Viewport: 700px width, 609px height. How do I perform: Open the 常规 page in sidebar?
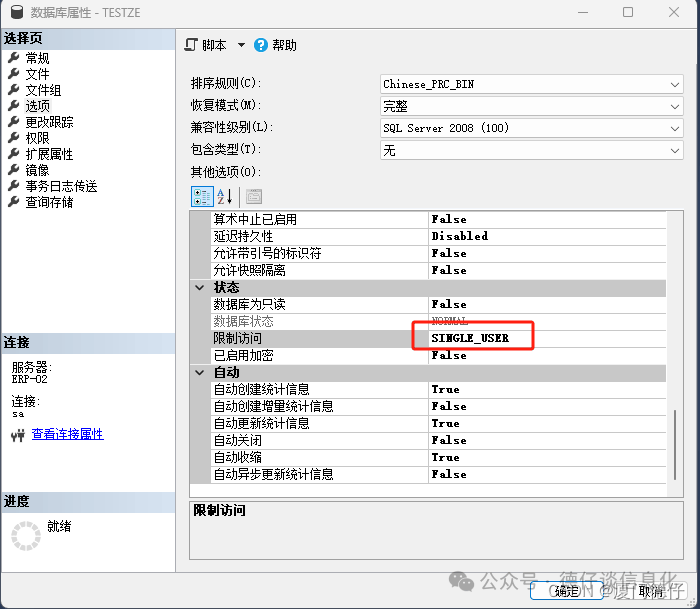point(37,58)
